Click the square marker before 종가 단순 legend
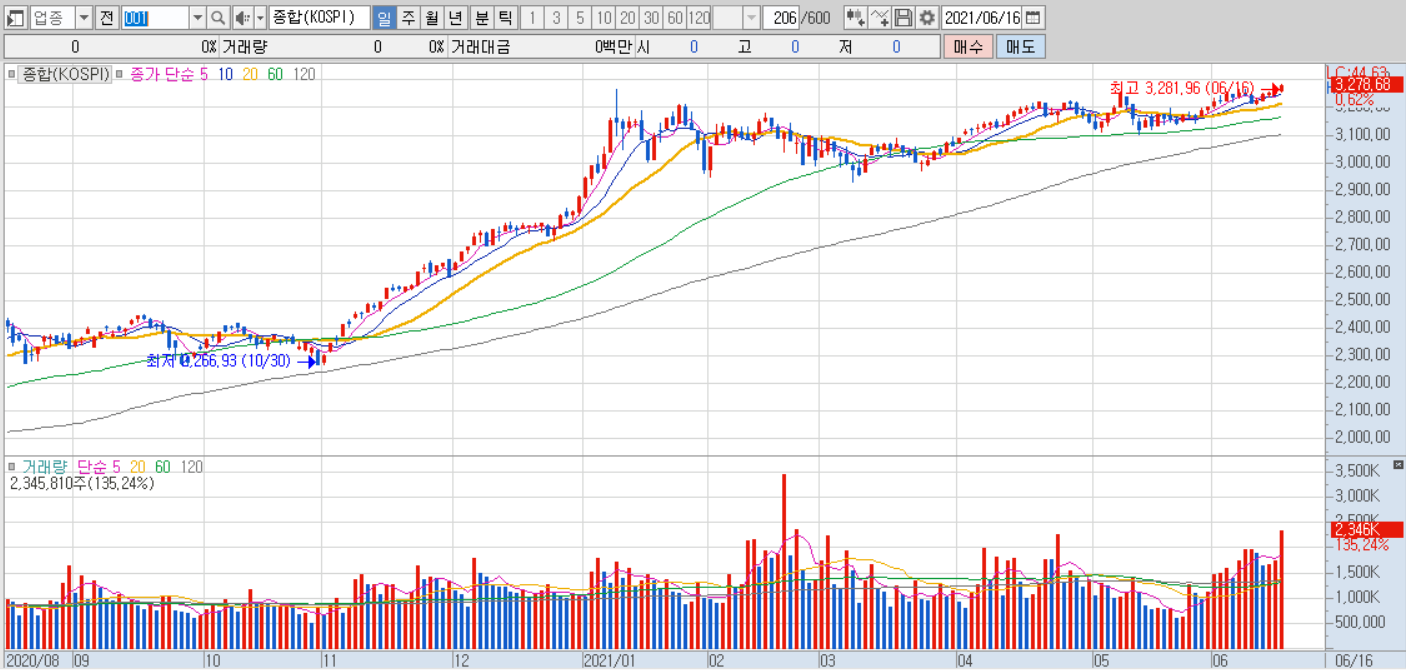The width and height of the screenshot is (1406, 670). click(x=119, y=73)
